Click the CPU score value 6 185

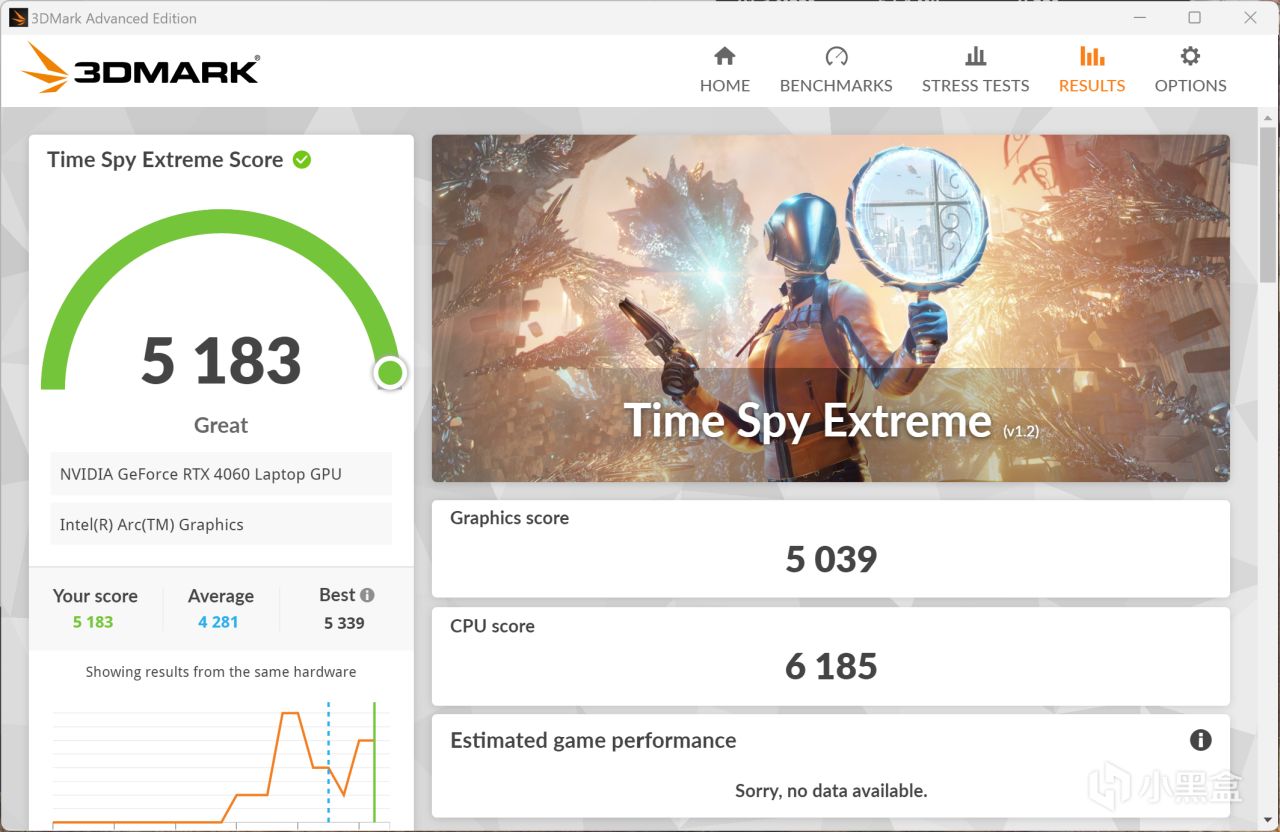tap(831, 666)
